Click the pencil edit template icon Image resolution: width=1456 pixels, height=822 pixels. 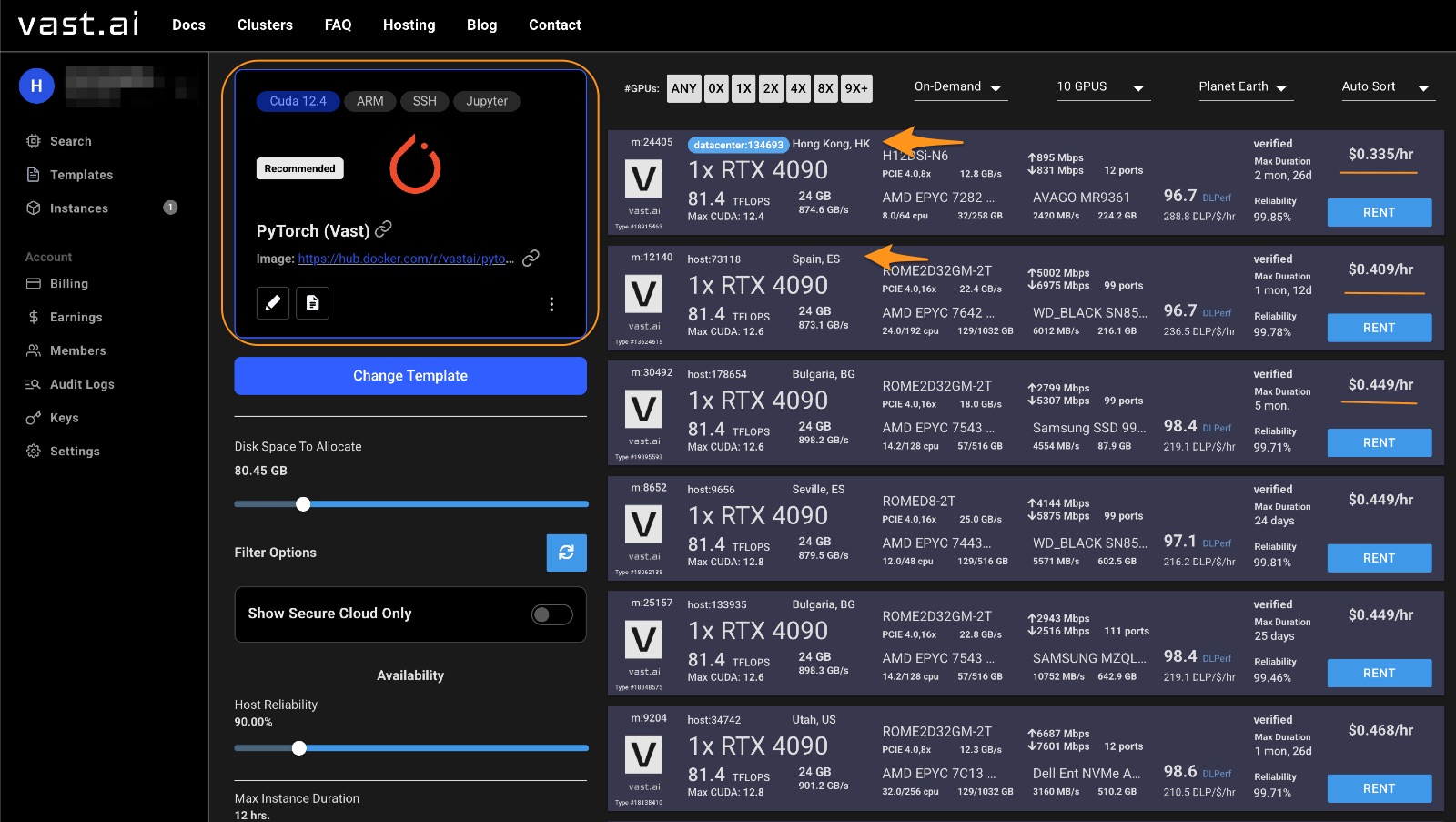272,303
